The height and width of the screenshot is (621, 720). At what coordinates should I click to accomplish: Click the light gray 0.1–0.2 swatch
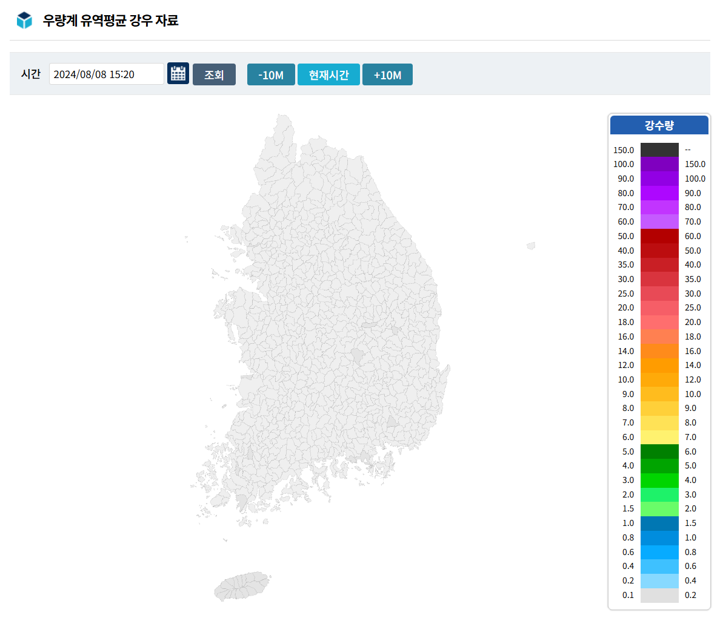659,595
